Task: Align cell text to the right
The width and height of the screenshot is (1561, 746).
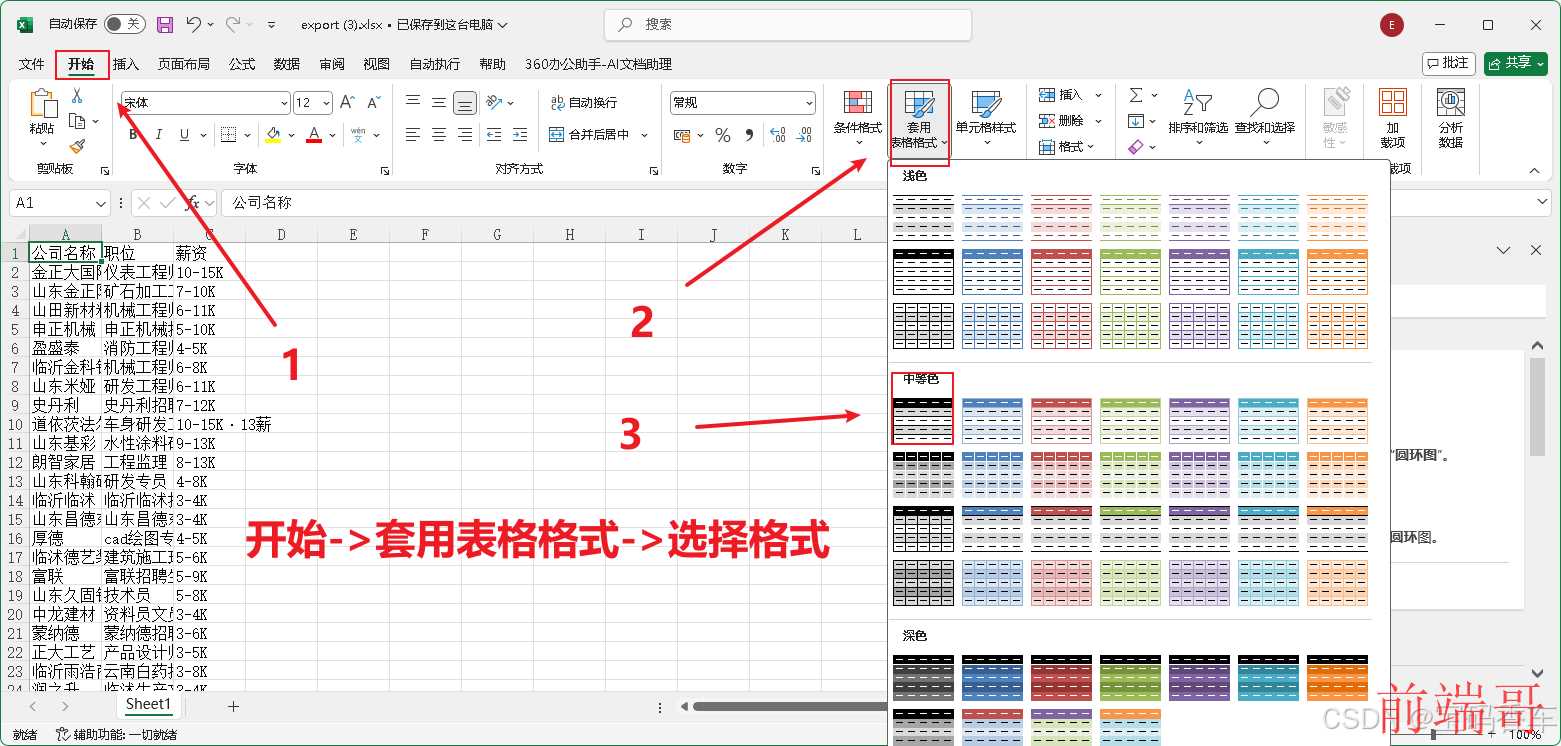Action: coord(465,134)
